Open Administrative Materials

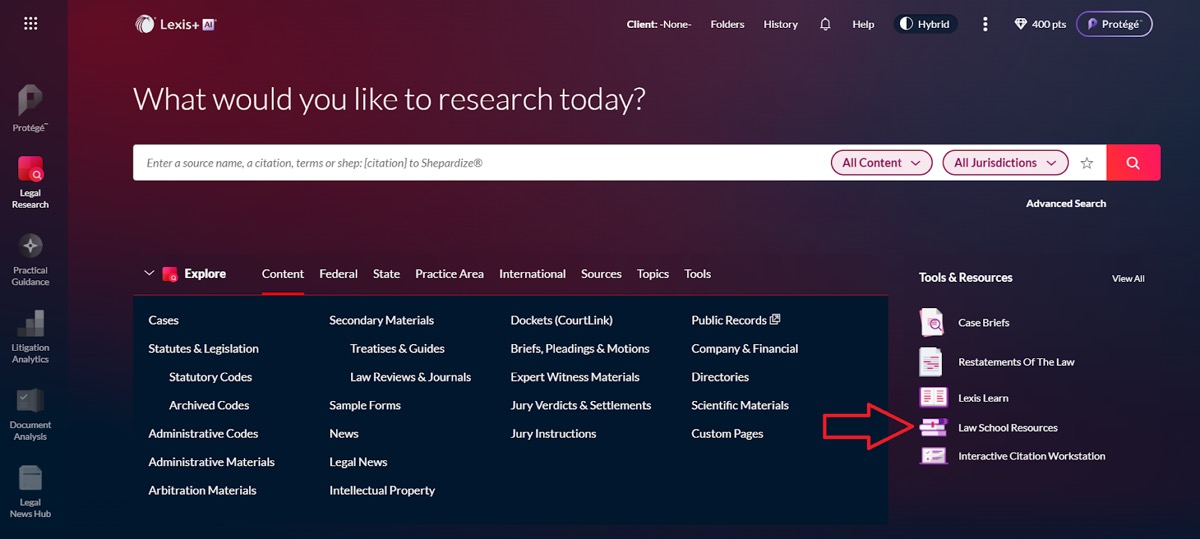[x=211, y=462]
